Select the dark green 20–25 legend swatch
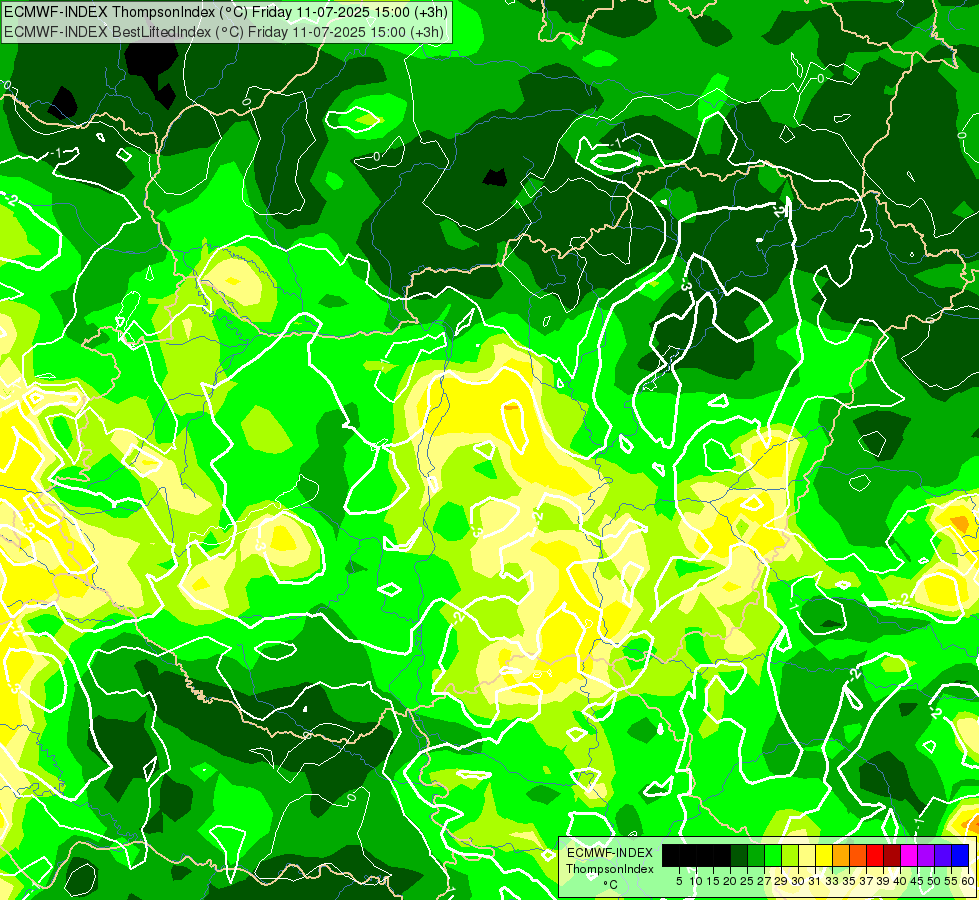The image size is (979, 900). pyautogui.click(x=739, y=856)
